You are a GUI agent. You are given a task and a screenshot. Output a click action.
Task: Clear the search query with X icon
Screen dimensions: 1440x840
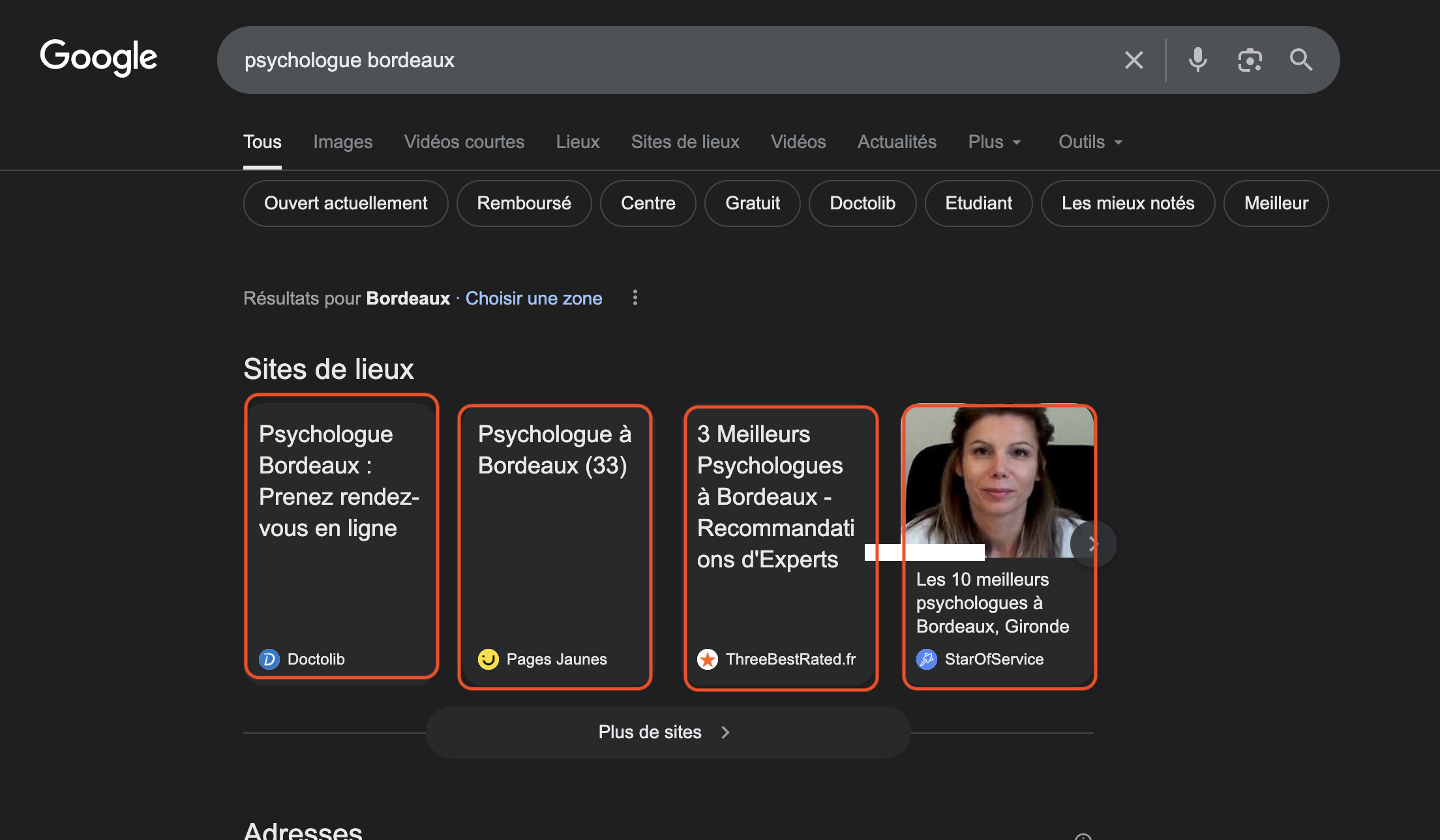pyautogui.click(x=1134, y=60)
